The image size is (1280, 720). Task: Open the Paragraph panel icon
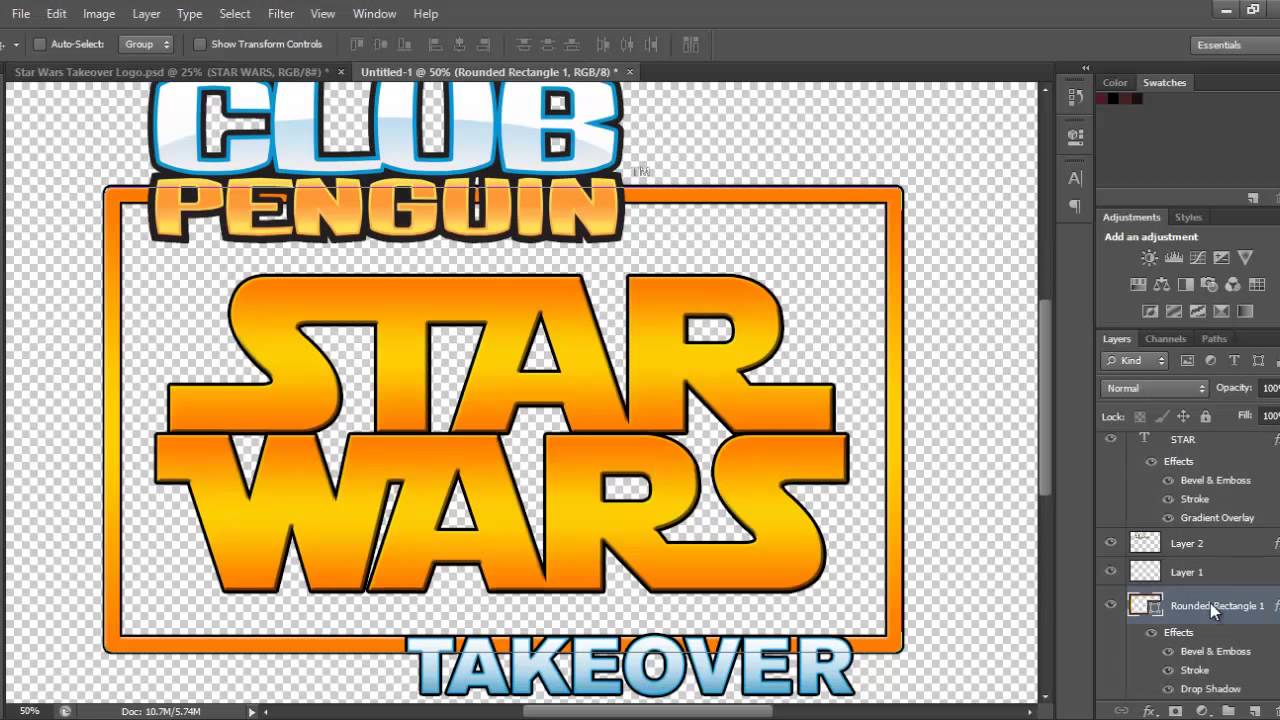(1075, 206)
